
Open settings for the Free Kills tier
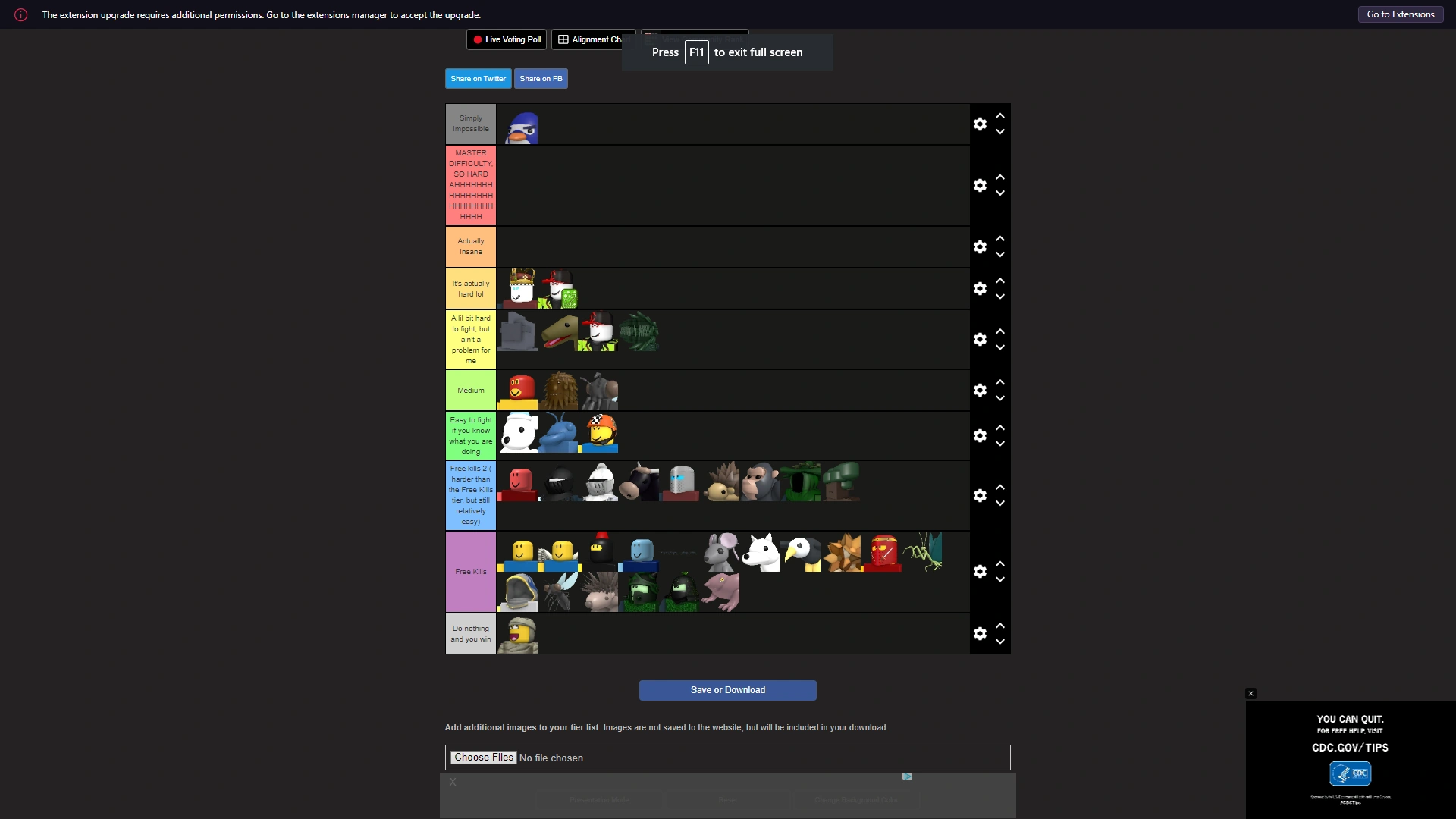pyautogui.click(x=980, y=571)
